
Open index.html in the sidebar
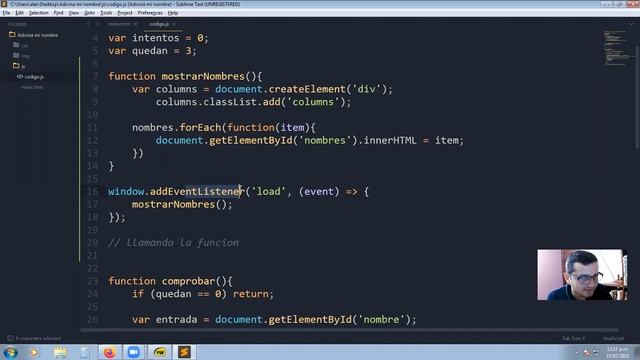click(x=32, y=87)
